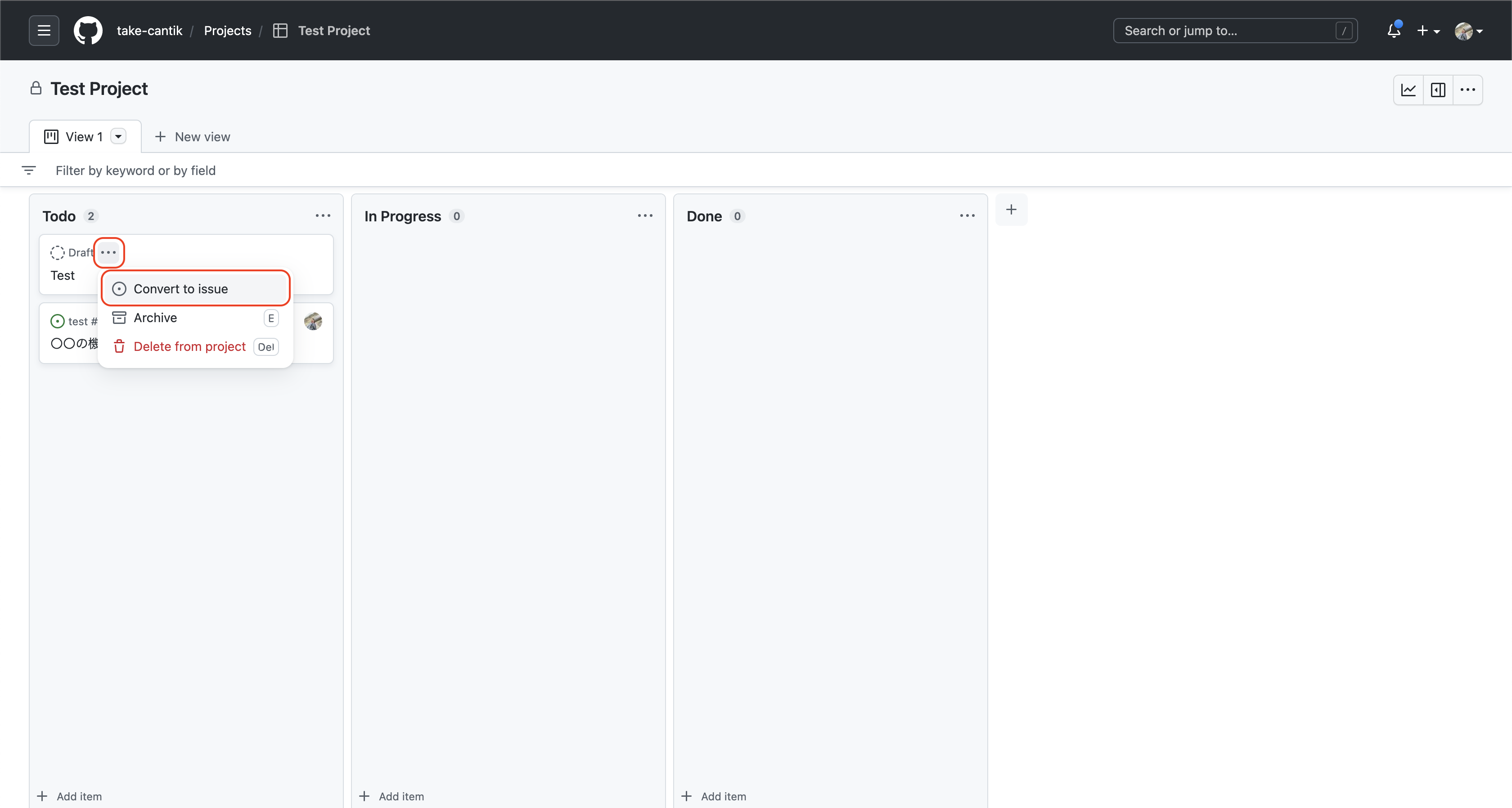Expand the View 1 options dropdown

[x=118, y=137]
